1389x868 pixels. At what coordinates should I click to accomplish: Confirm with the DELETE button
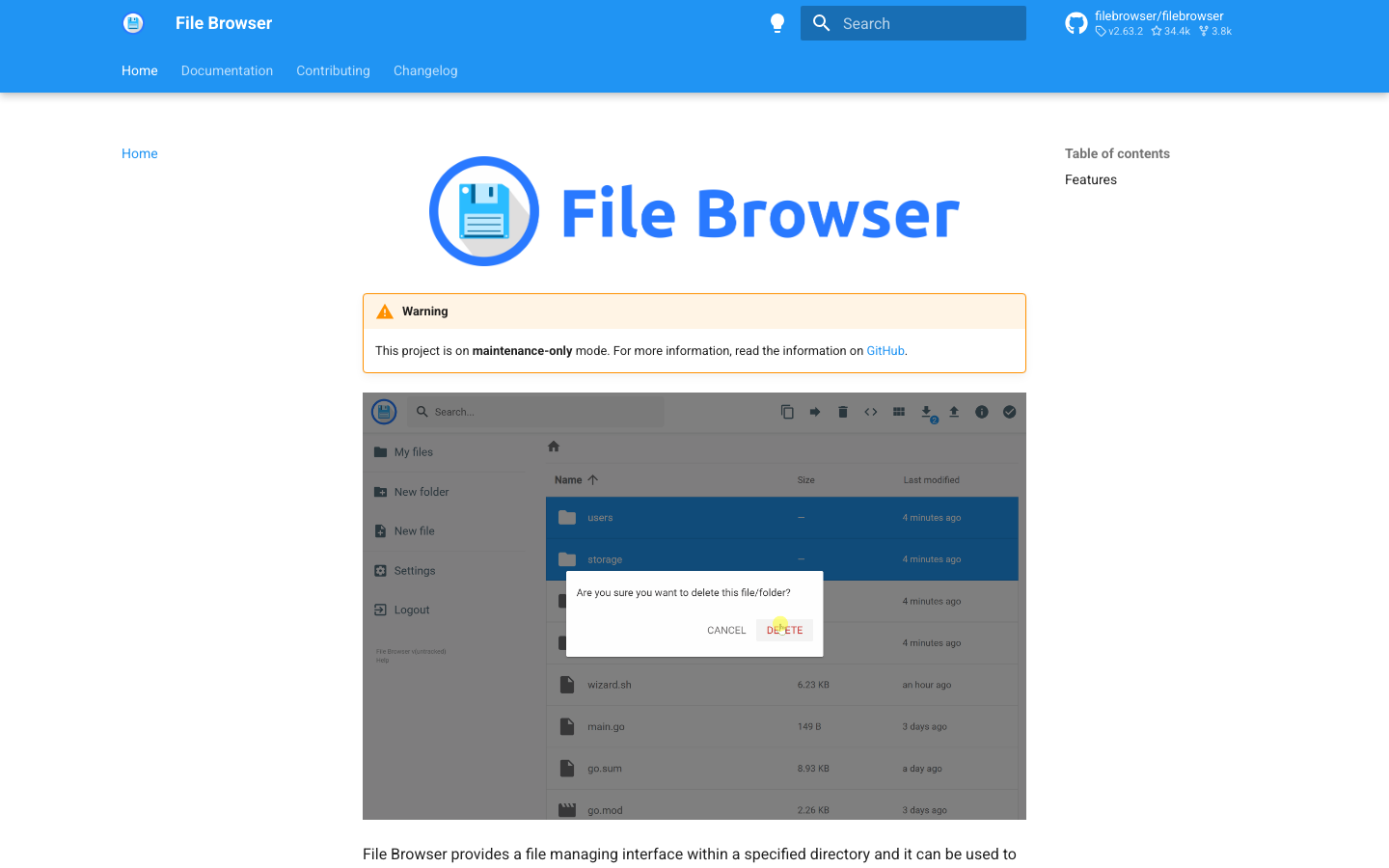(784, 629)
